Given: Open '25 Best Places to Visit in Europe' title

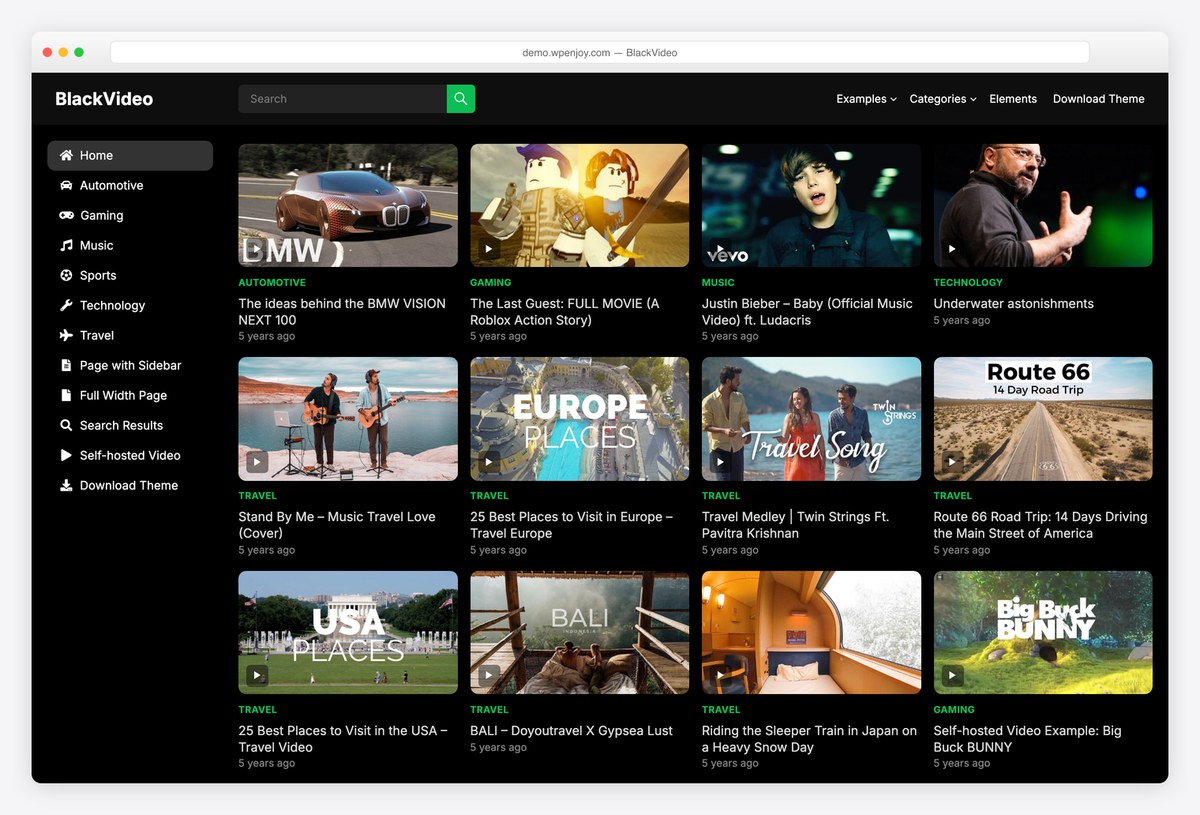Looking at the screenshot, I should tap(571, 525).
